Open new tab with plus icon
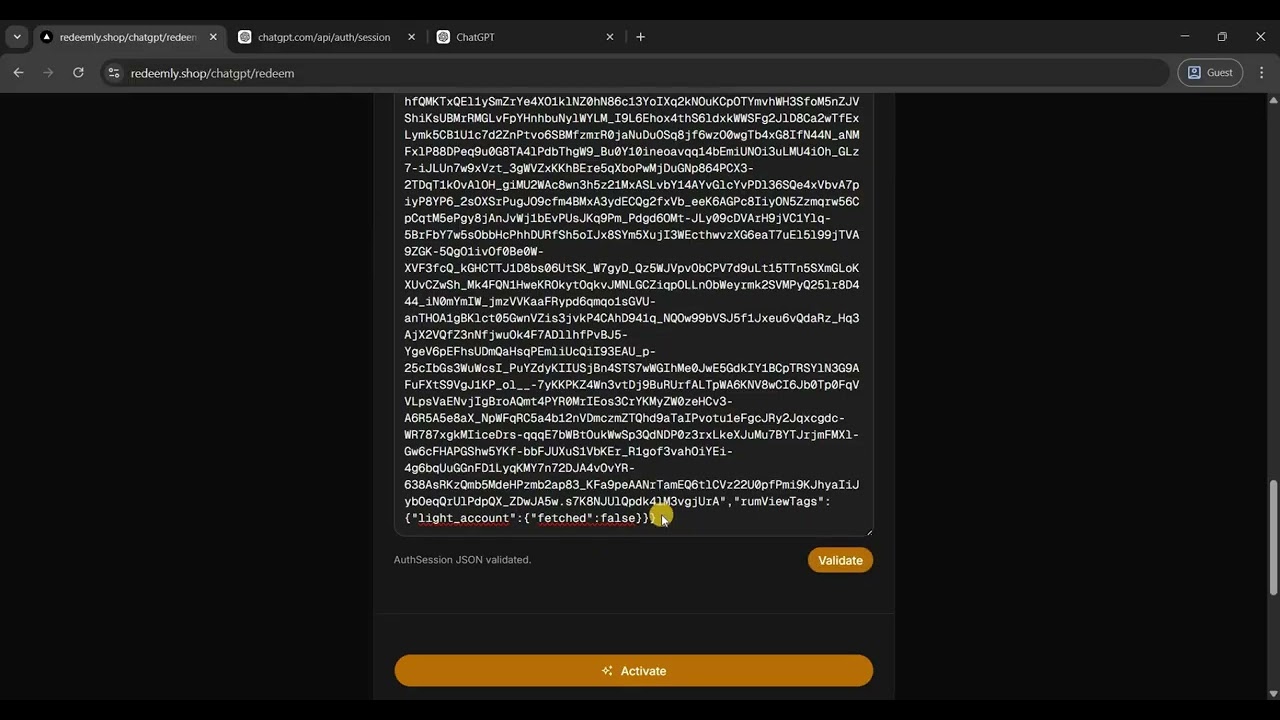Viewport: 1280px width, 720px height. click(640, 37)
